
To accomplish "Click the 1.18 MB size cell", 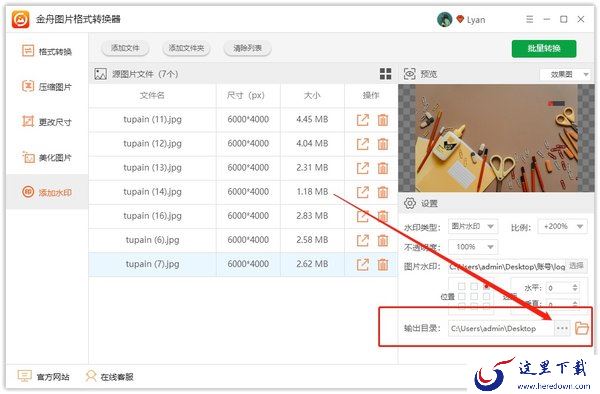I will 312,192.
